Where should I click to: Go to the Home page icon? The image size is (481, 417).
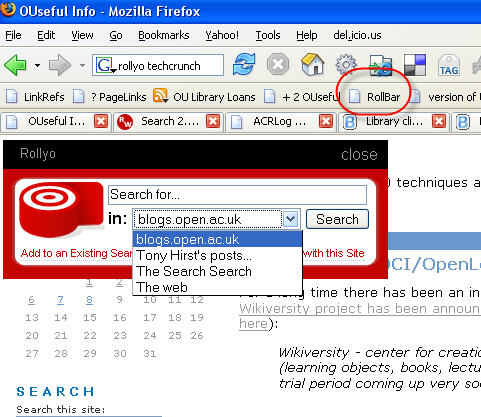coord(312,64)
